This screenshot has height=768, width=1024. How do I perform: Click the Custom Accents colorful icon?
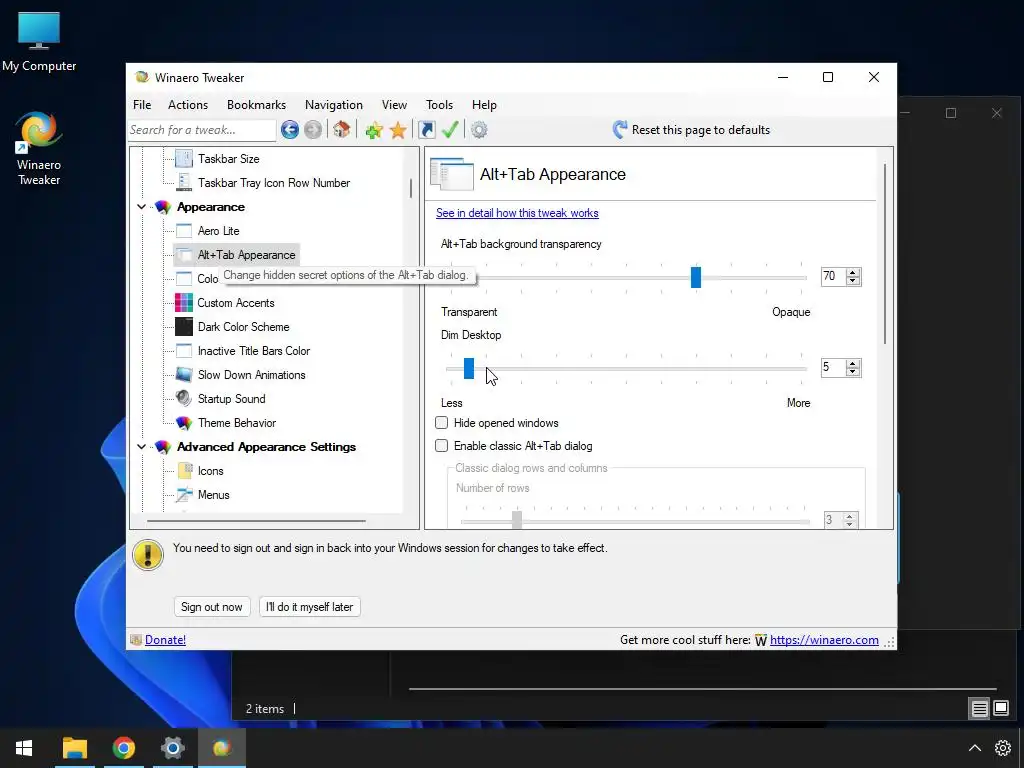click(184, 303)
